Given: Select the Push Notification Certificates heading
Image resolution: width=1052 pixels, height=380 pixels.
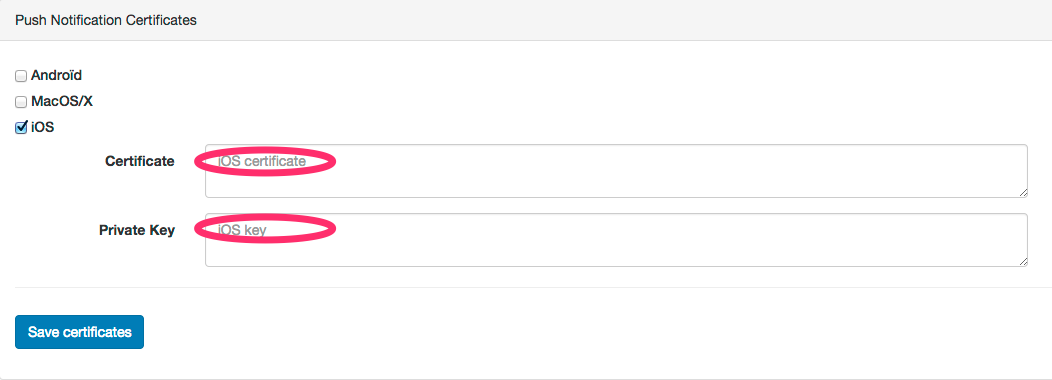Looking at the screenshot, I should (105, 21).
